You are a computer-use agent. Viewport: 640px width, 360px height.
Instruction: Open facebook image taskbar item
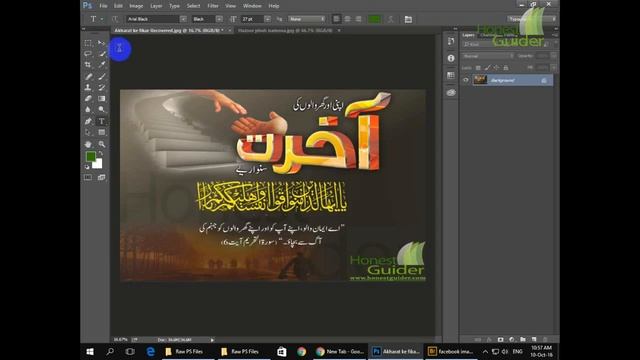(x=451, y=351)
